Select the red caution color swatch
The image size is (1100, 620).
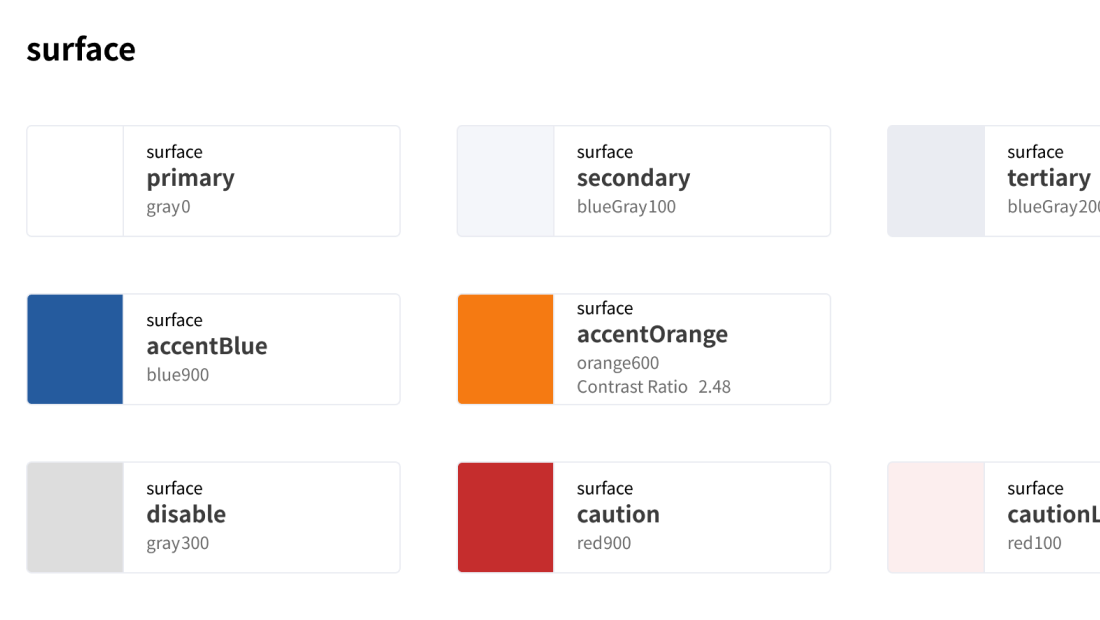point(506,517)
